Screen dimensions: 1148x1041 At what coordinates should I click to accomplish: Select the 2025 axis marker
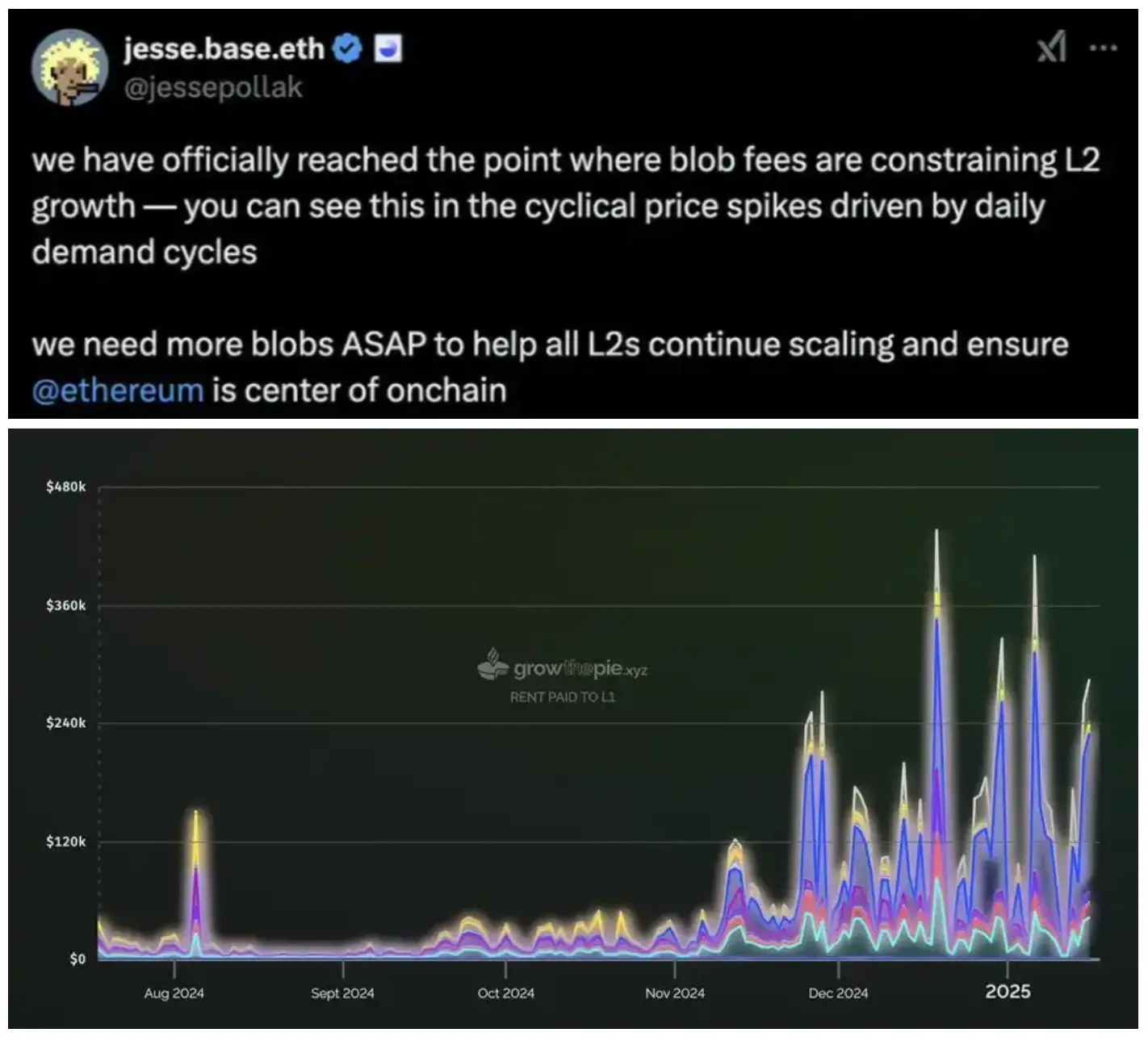point(1008,991)
